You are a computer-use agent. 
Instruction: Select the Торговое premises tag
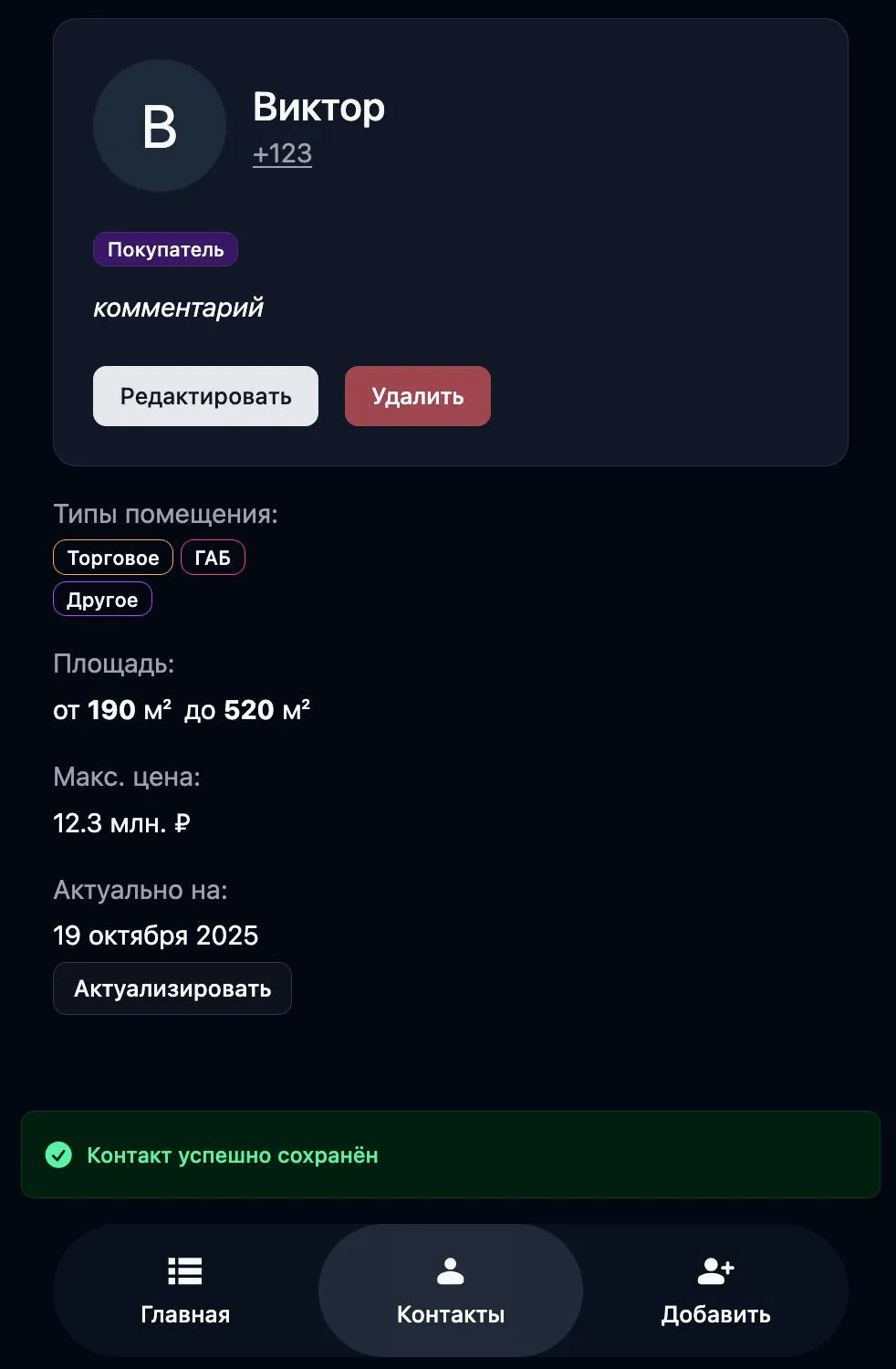tap(113, 558)
